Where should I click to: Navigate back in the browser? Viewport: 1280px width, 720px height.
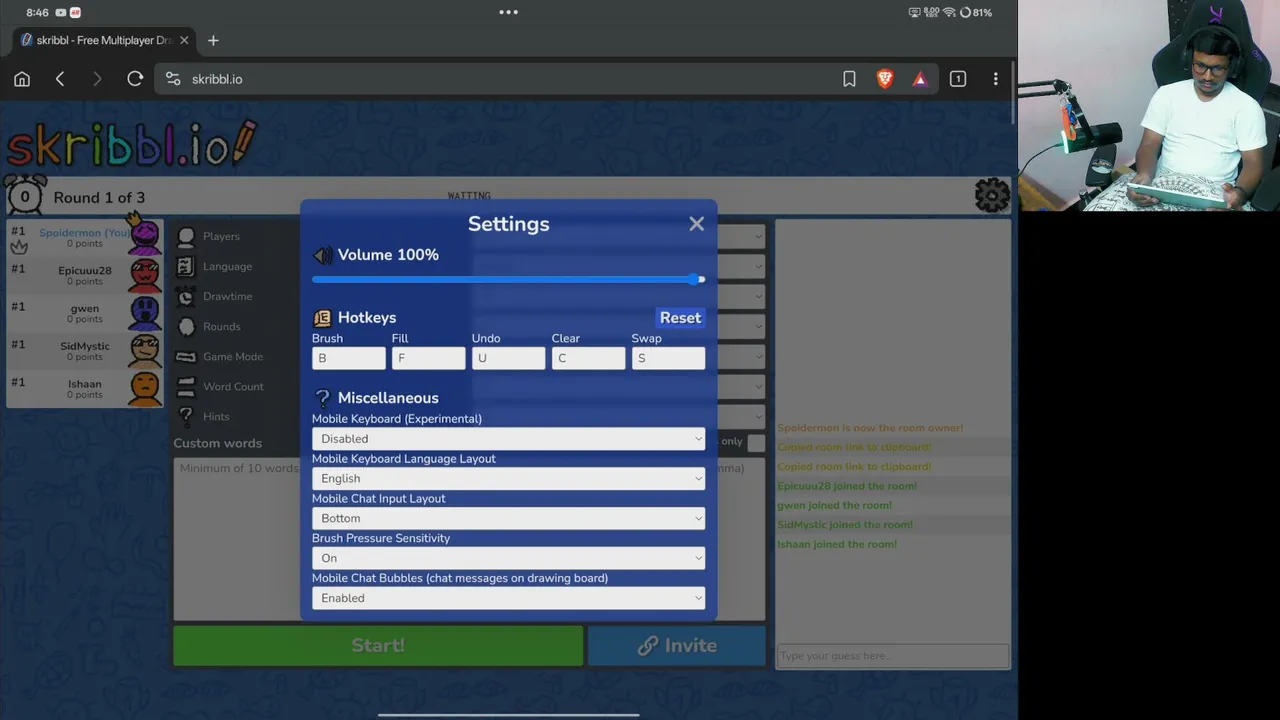click(60, 79)
